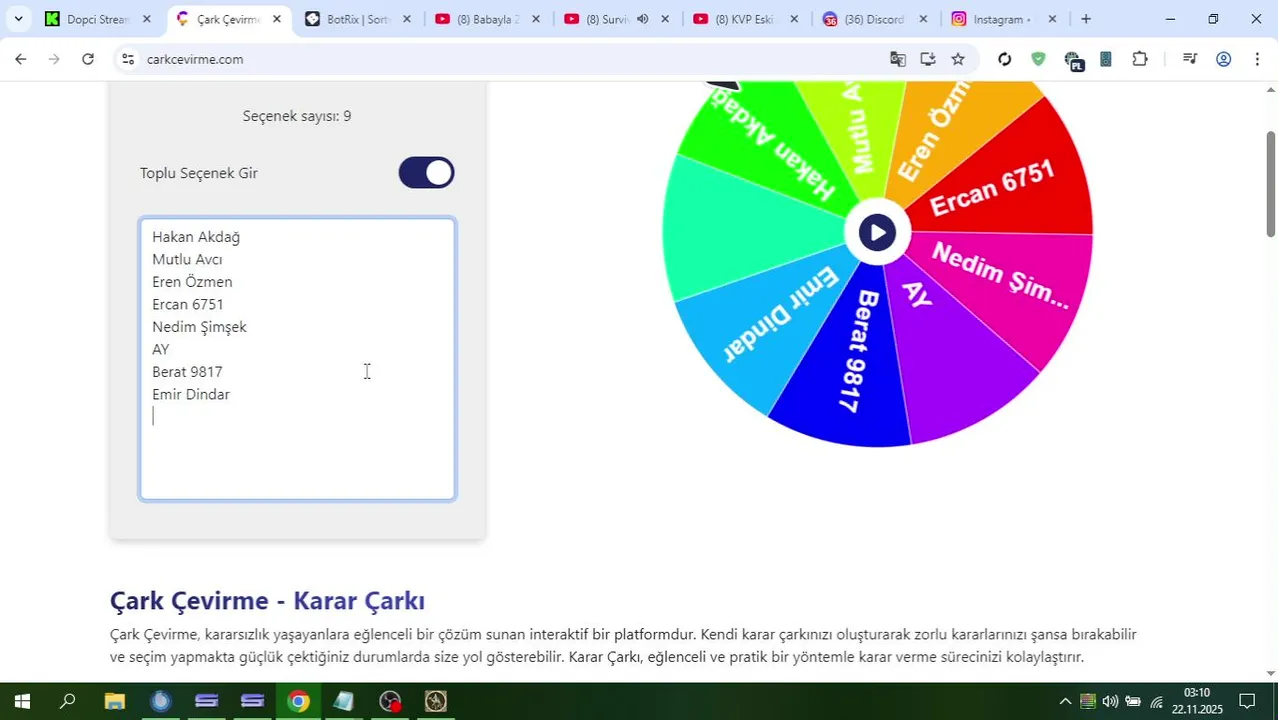This screenshot has width=1278, height=720.
Task: Open the translate page icon
Action: [x=898, y=59]
